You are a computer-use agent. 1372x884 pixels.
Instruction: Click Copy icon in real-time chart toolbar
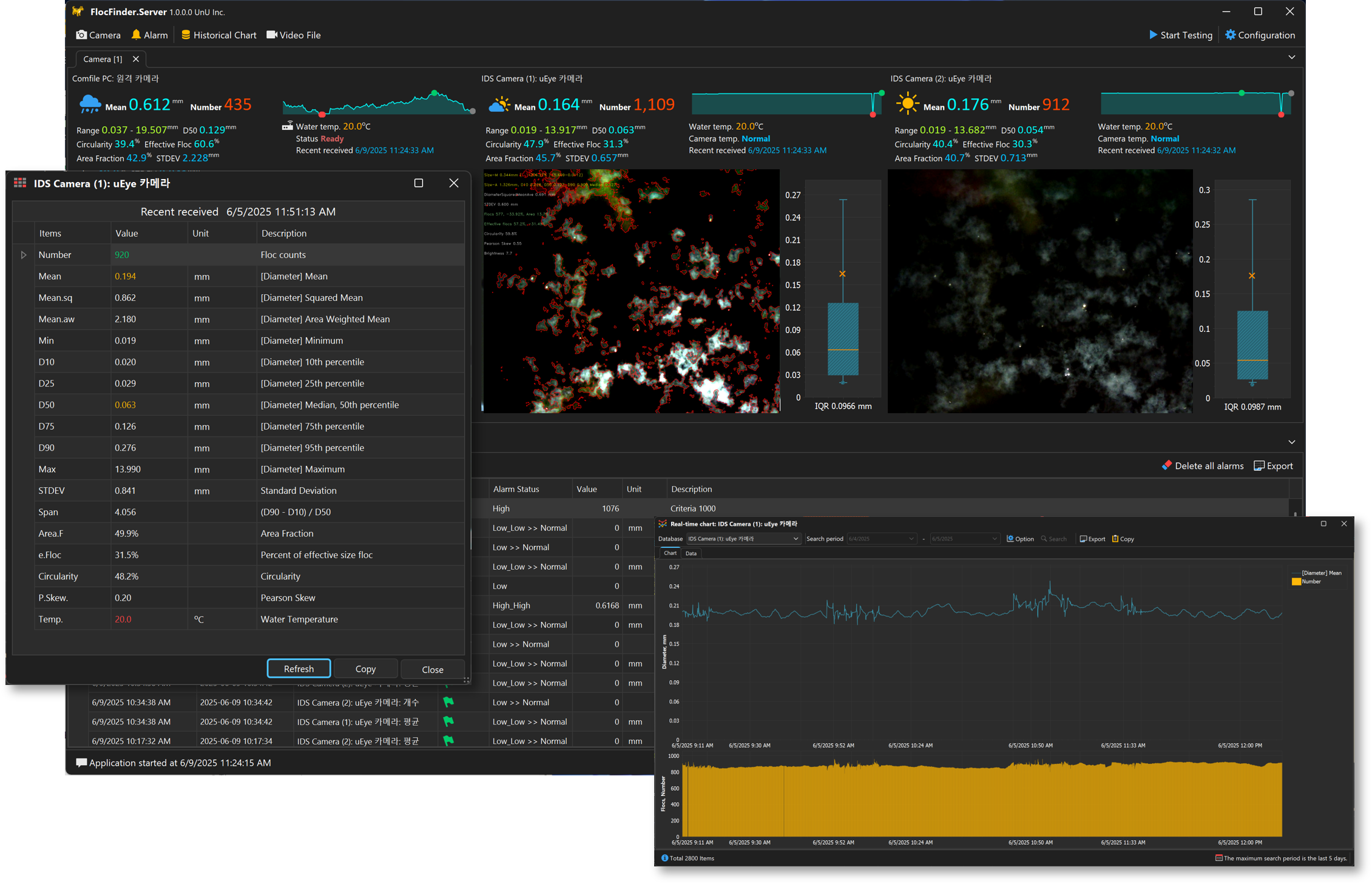[1115, 539]
